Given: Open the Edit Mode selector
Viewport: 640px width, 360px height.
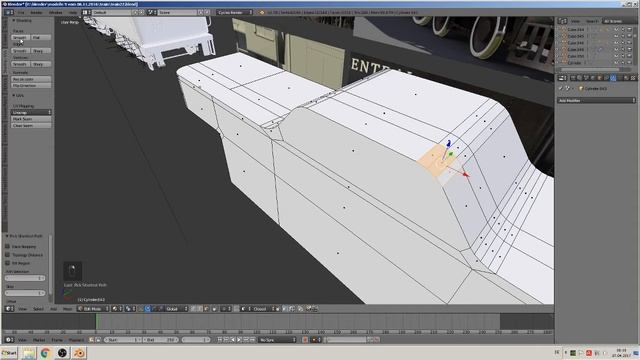Looking at the screenshot, I should pos(93,309).
